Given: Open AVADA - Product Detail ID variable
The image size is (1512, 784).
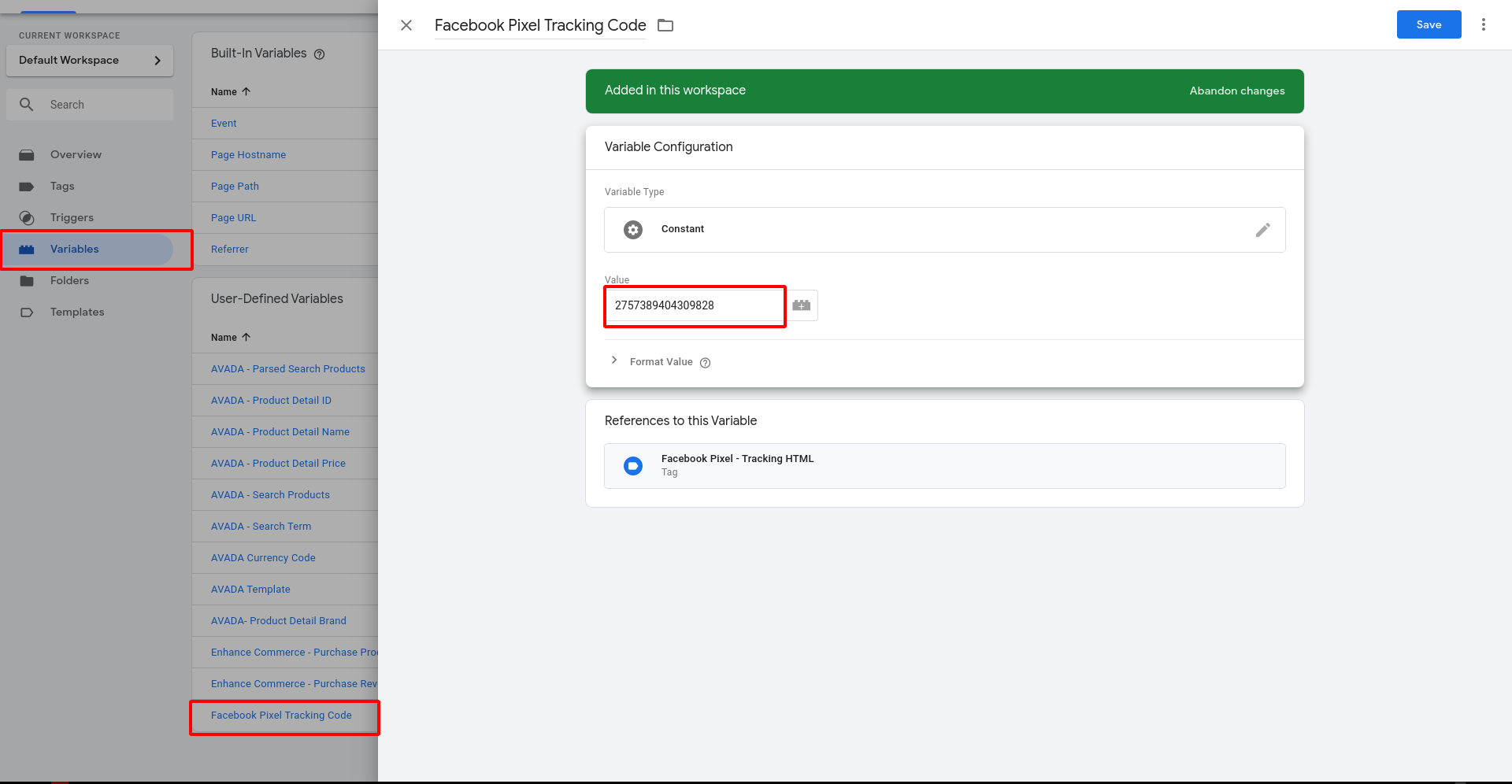Looking at the screenshot, I should (271, 401).
